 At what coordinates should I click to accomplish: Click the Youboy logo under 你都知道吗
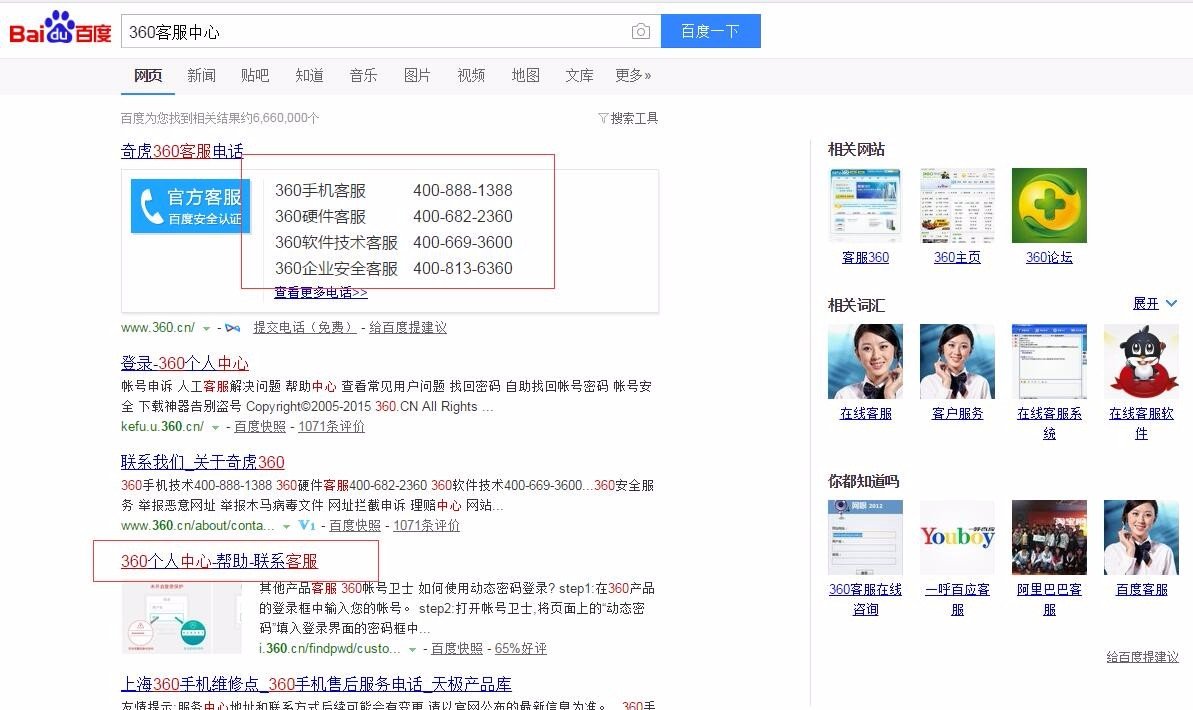coord(956,537)
